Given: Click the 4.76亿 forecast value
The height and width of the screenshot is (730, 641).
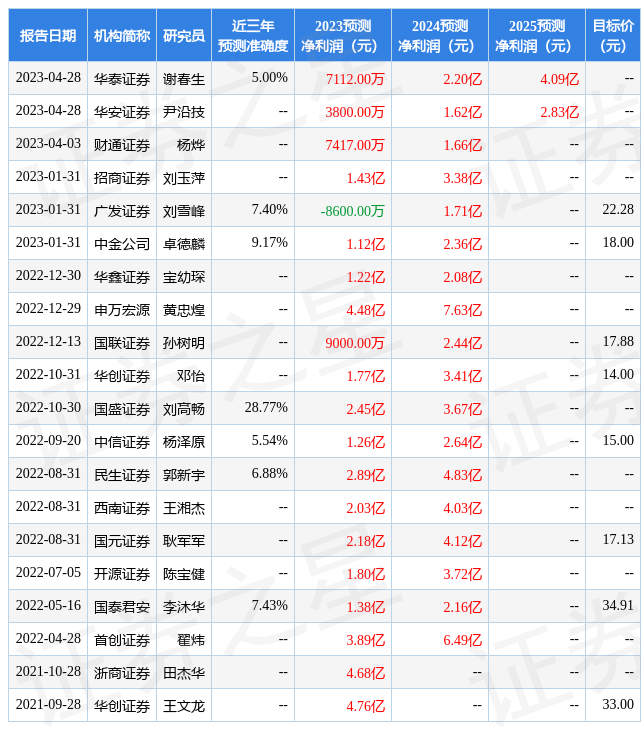Looking at the screenshot, I should (x=365, y=707).
